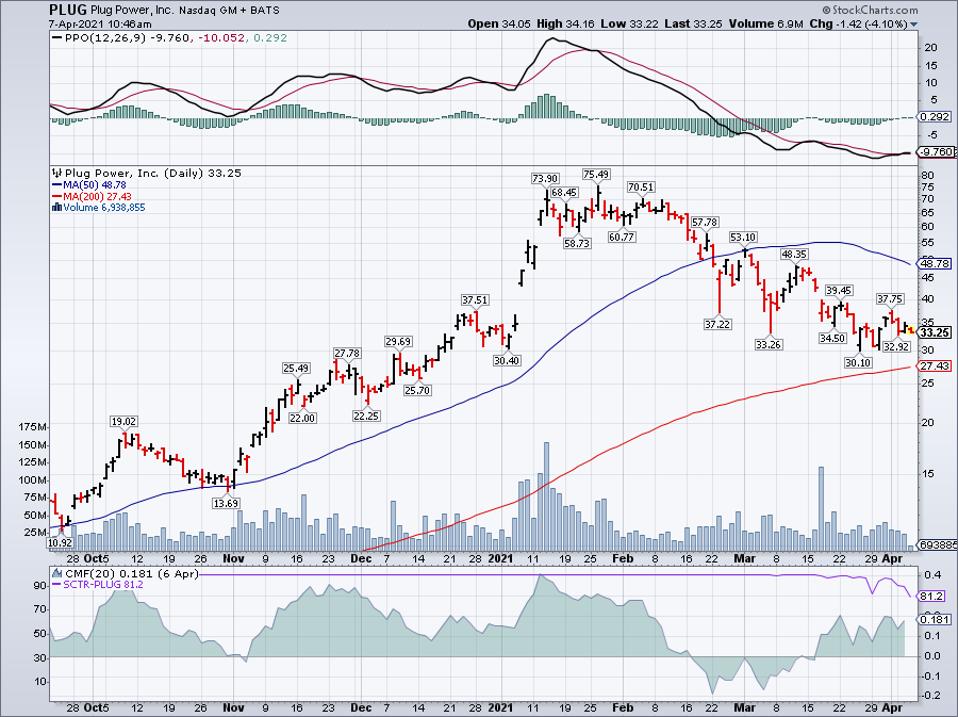Click the 30.10 low price label

[x=858, y=362]
